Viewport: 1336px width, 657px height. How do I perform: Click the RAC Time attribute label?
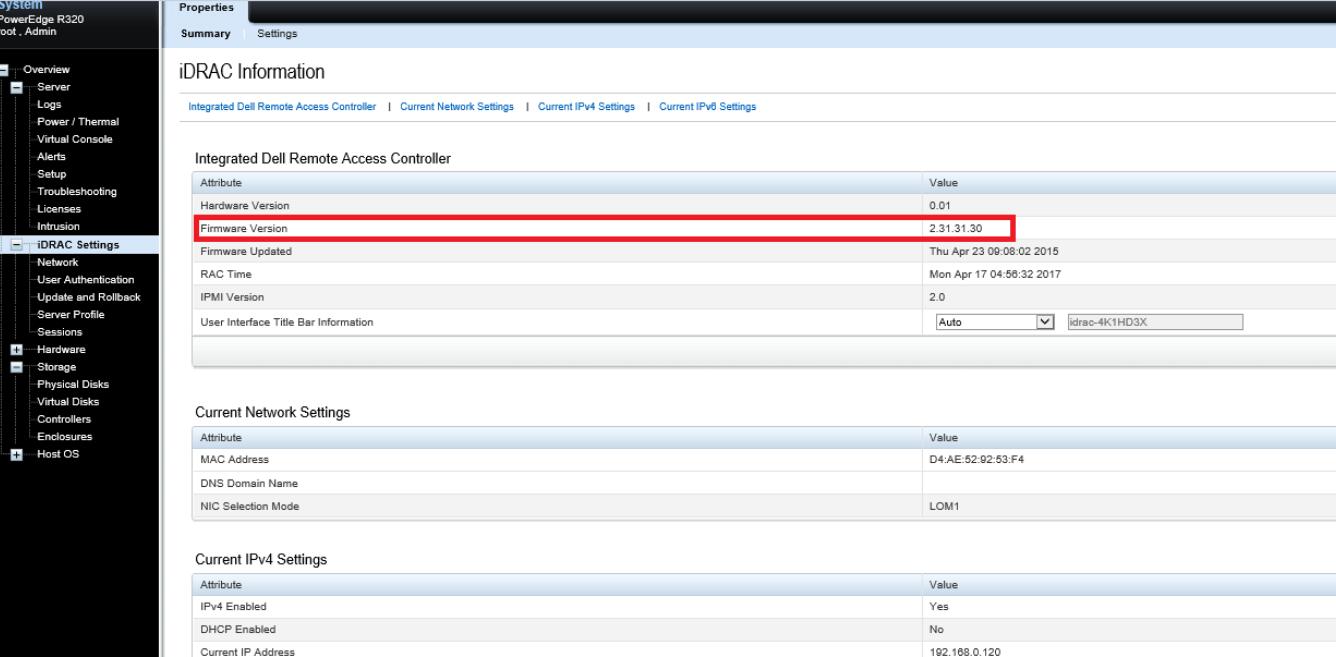[x=225, y=274]
